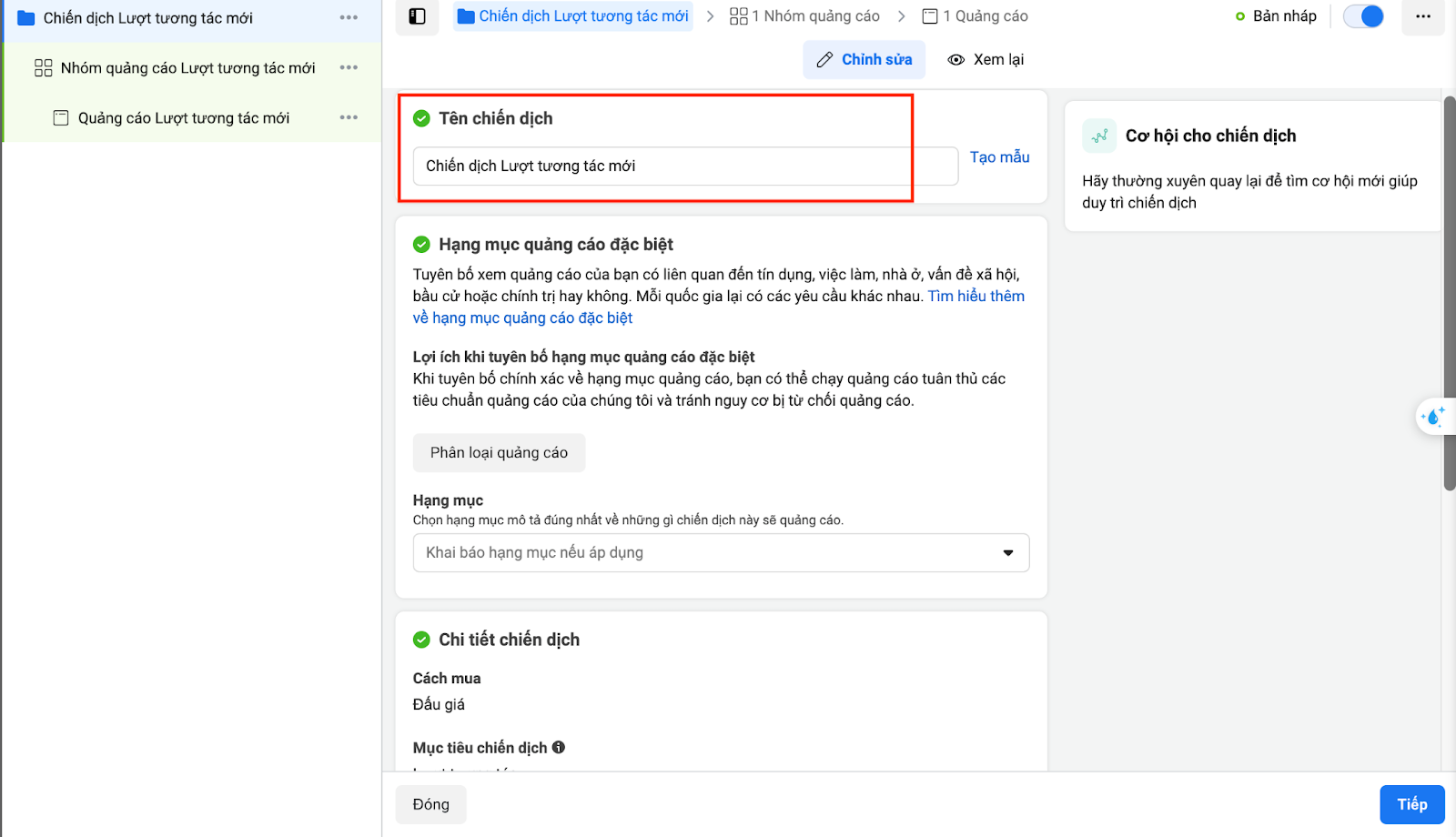This screenshot has width=1456, height=837.
Task: Click the ad set grid icon in sidebar
Action: 43,68
